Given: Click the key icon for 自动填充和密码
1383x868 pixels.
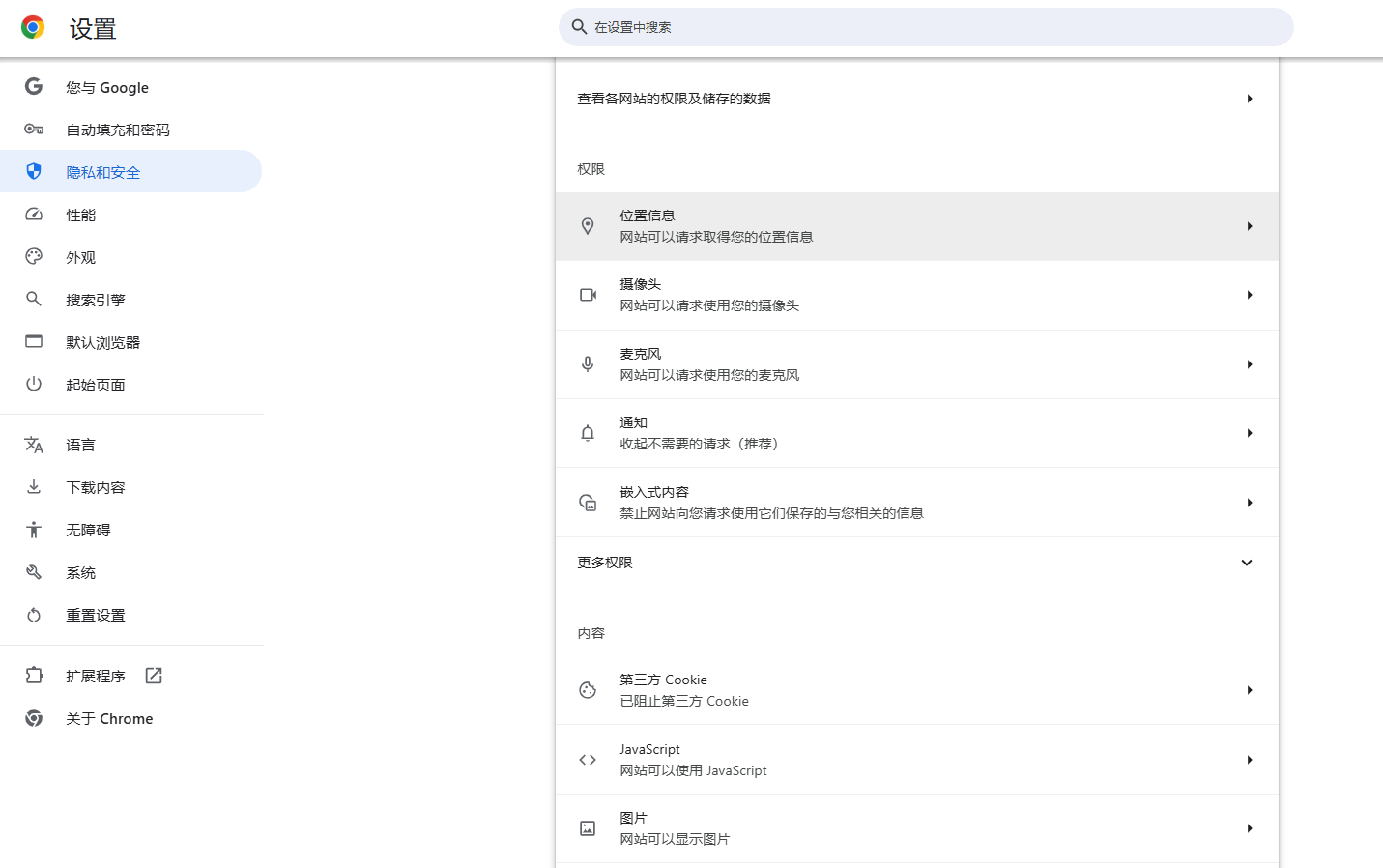Looking at the screenshot, I should tap(34, 129).
